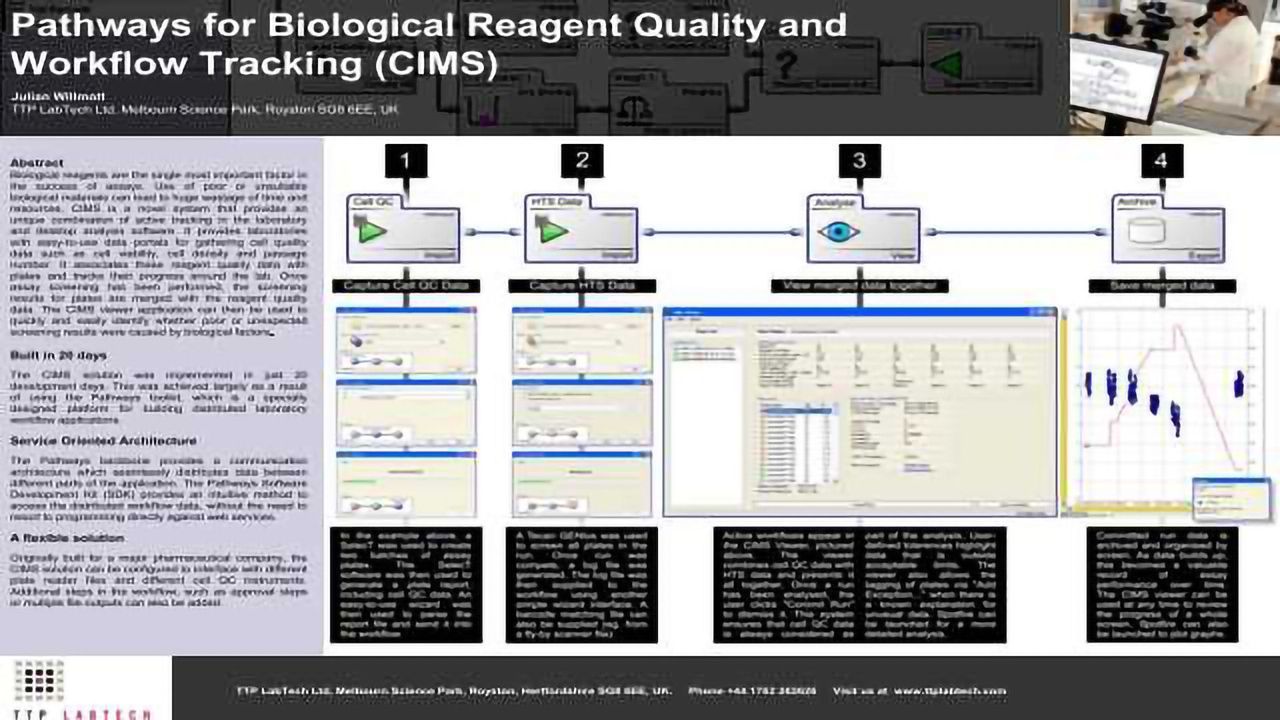1280x720 pixels.
Task: Open the bottom HTS Data wizard screenshot
Action: point(582,484)
